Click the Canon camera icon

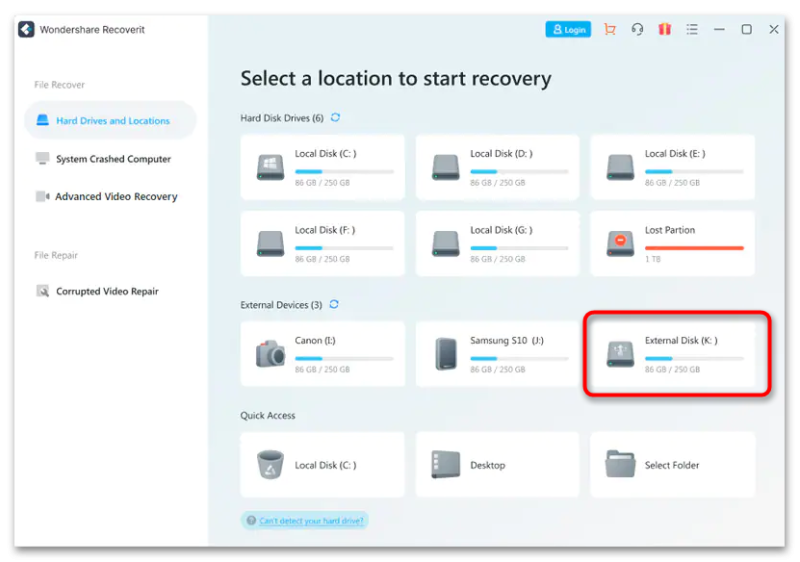[270, 353]
